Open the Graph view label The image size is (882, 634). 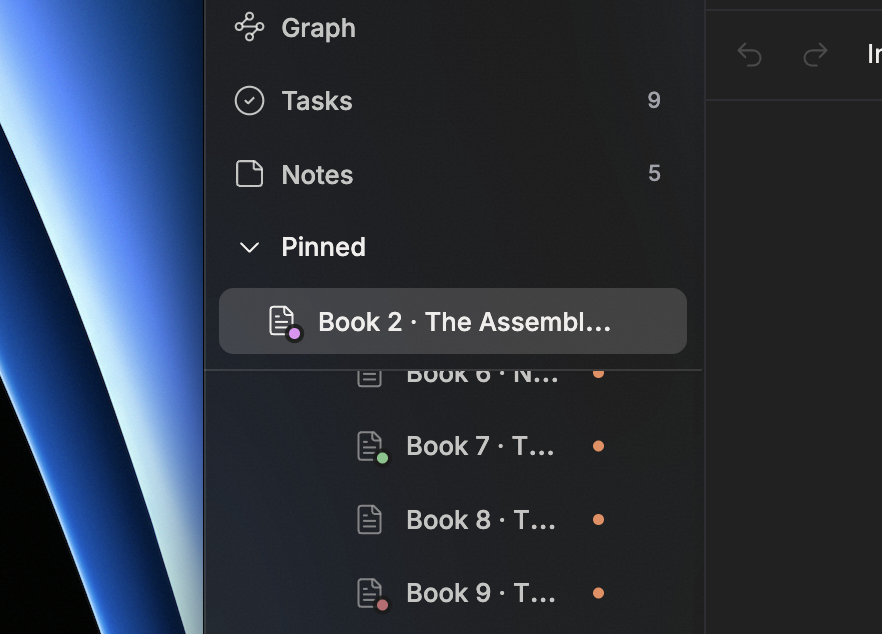point(318,28)
